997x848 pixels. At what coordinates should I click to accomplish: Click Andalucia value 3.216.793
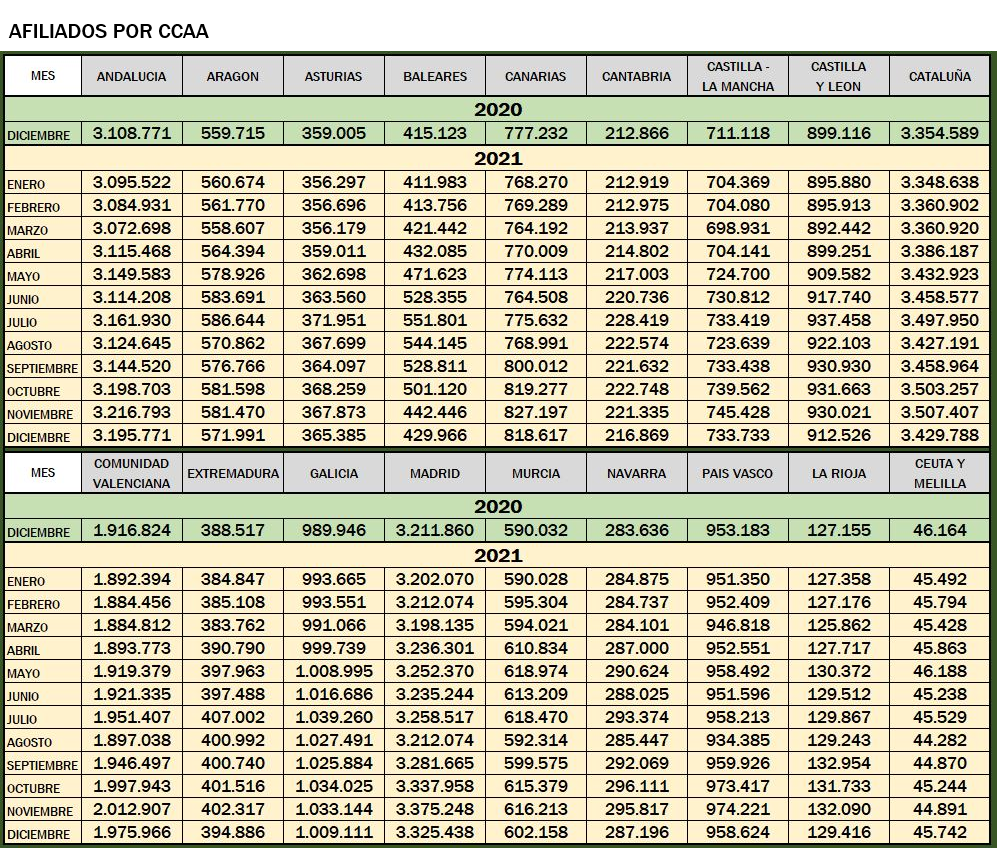coord(132,413)
